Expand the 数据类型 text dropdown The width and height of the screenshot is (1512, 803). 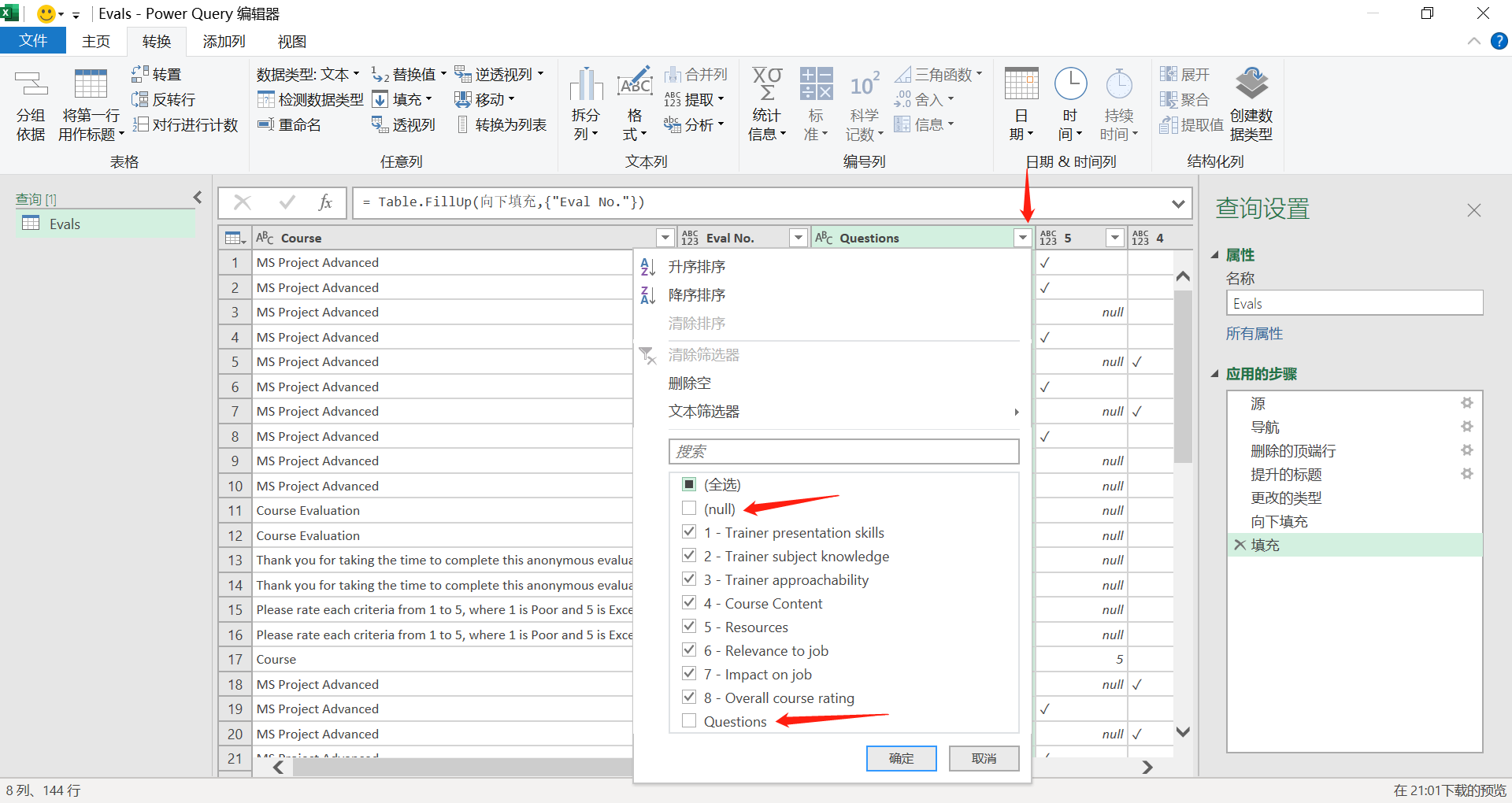(x=357, y=74)
